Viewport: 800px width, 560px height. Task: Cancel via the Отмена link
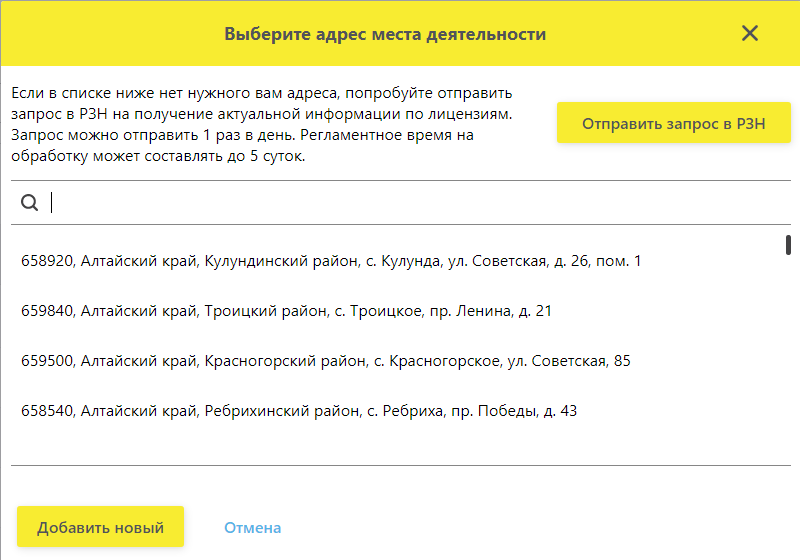(253, 528)
